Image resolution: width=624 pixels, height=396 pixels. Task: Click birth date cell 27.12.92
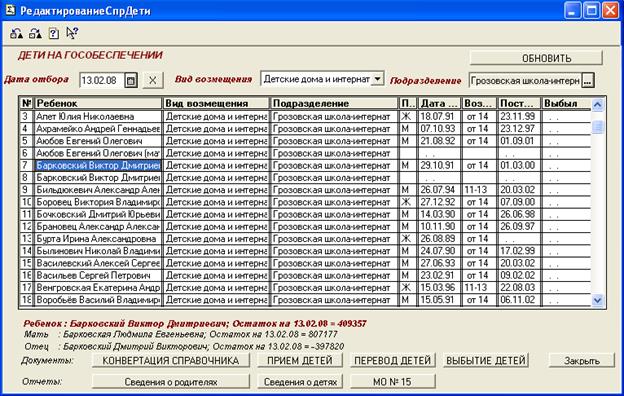coord(439,202)
